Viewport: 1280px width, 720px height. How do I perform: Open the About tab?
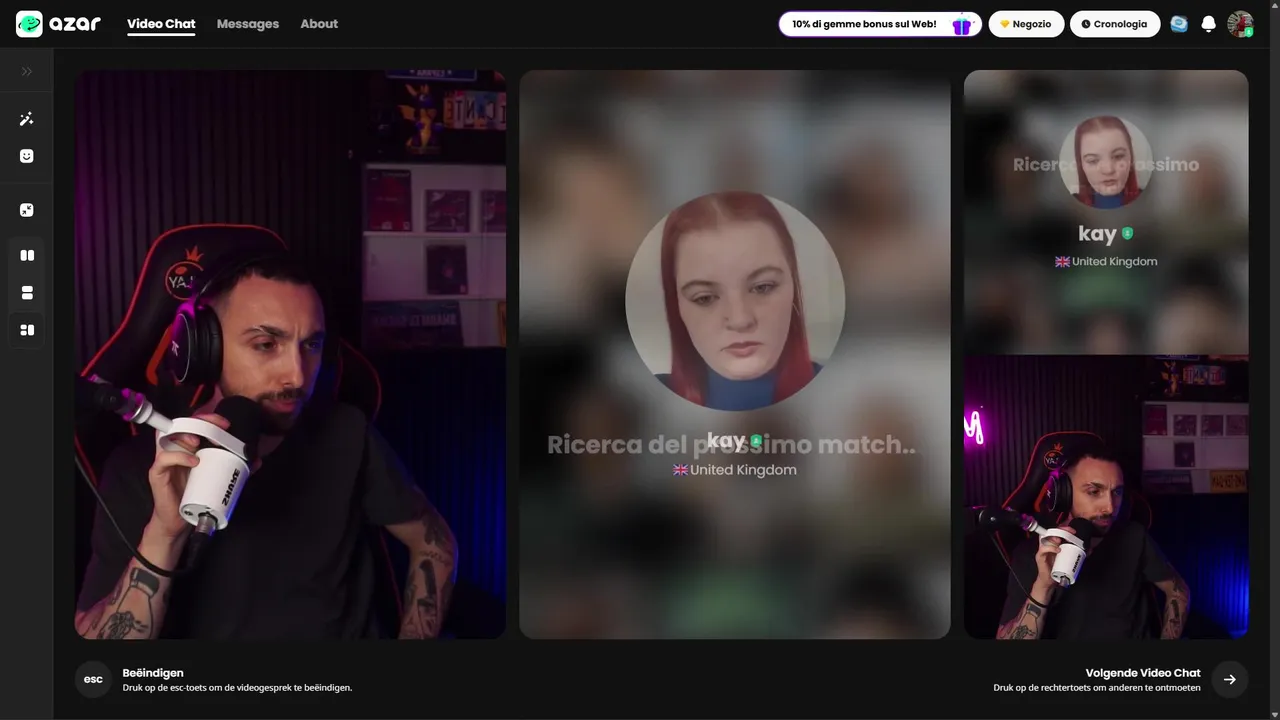(x=319, y=24)
